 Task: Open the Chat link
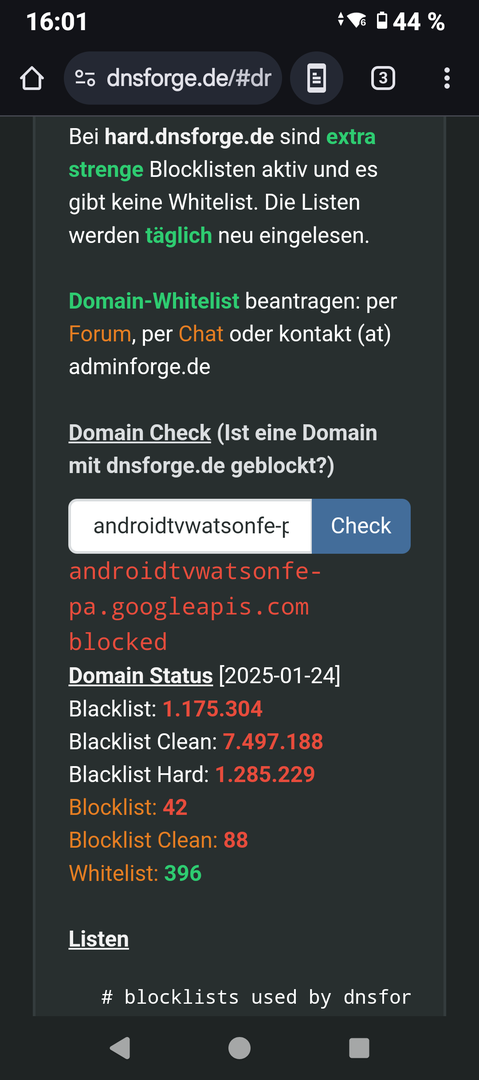click(x=201, y=334)
